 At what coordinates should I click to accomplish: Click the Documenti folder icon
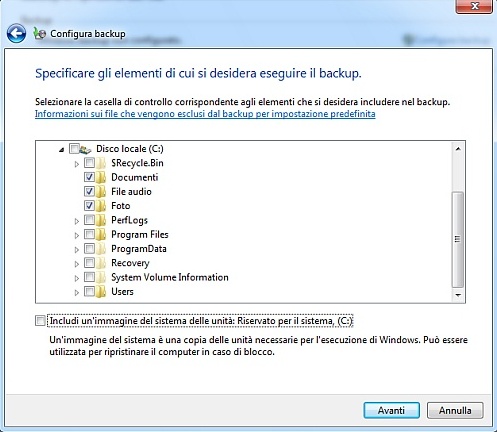point(101,177)
